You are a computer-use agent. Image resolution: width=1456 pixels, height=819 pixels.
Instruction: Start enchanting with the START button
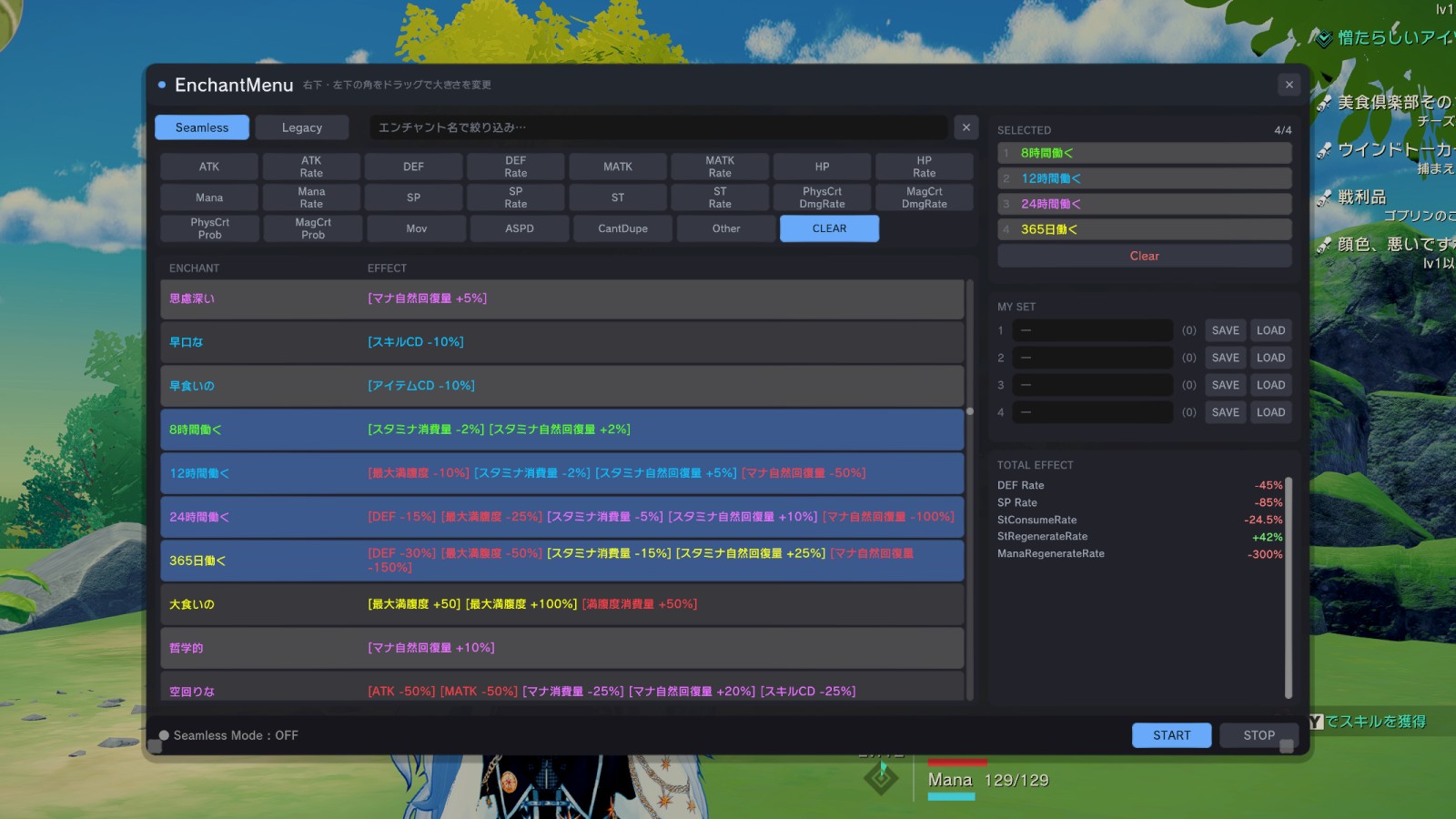tap(1171, 735)
